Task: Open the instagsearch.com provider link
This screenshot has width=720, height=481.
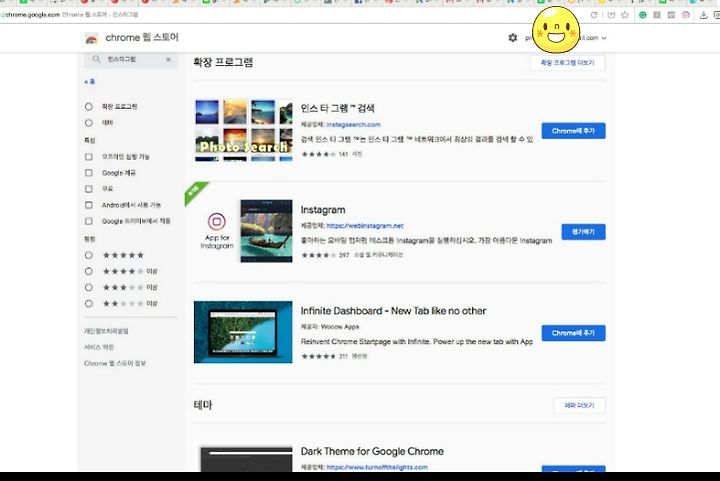Action: [353, 124]
